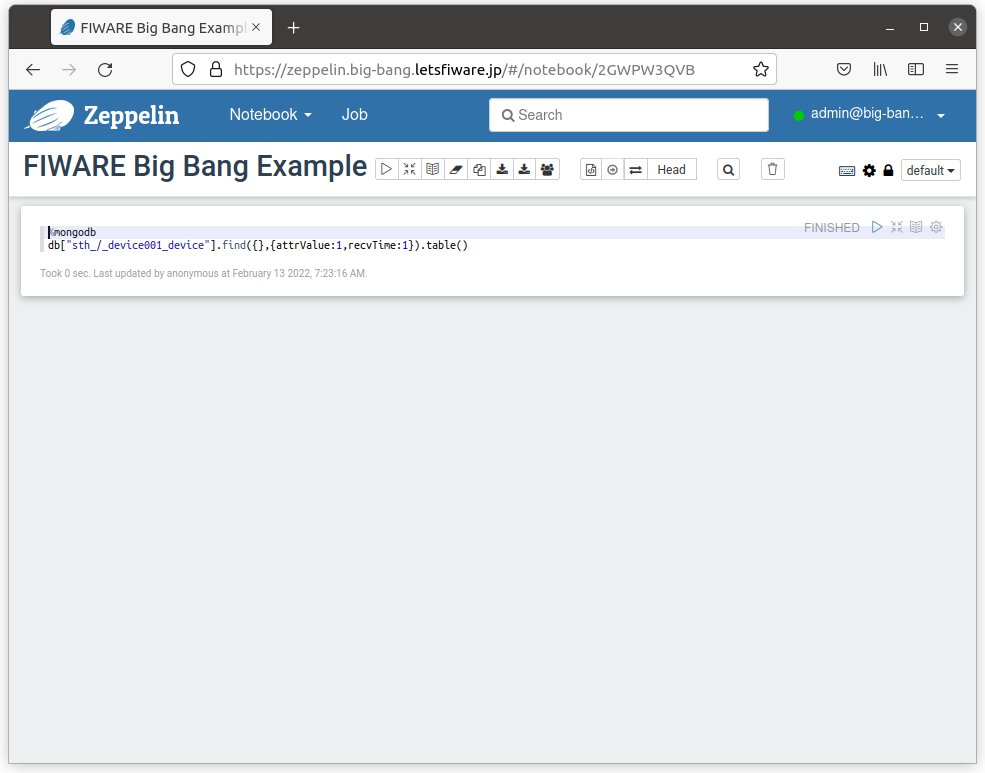Focus the Search input field
The height and width of the screenshot is (773, 985).
(x=628, y=115)
